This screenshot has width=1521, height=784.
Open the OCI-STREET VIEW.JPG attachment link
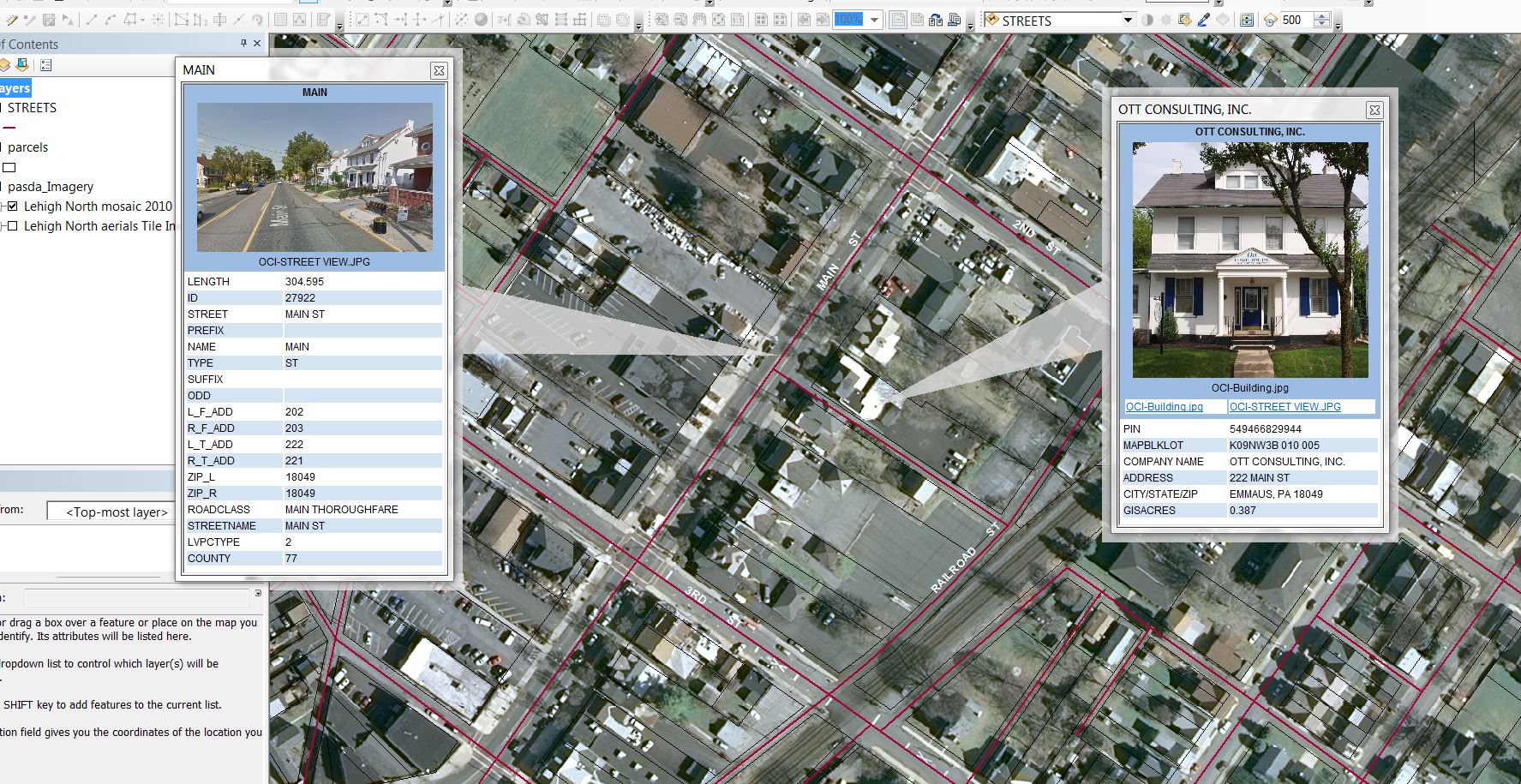pos(1285,407)
